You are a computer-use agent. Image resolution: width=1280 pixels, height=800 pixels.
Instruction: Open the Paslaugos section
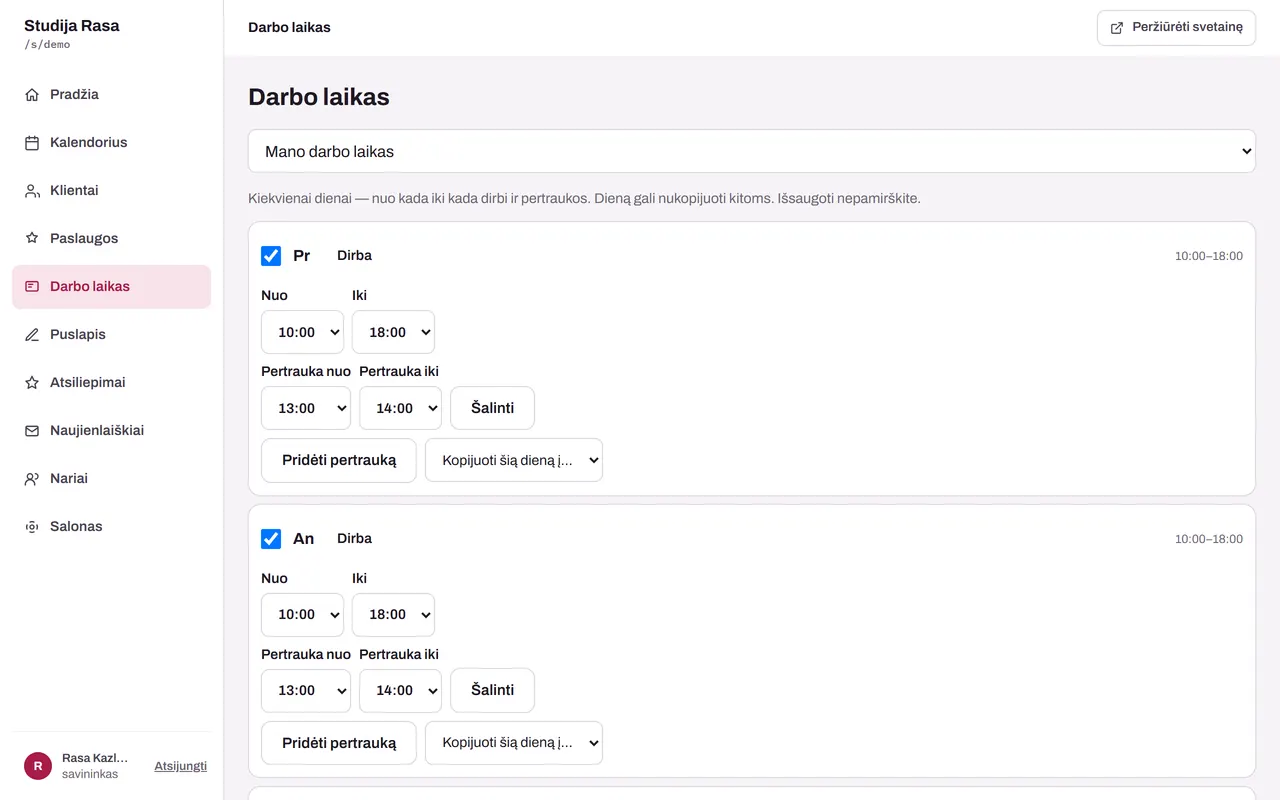[x=111, y=239]
